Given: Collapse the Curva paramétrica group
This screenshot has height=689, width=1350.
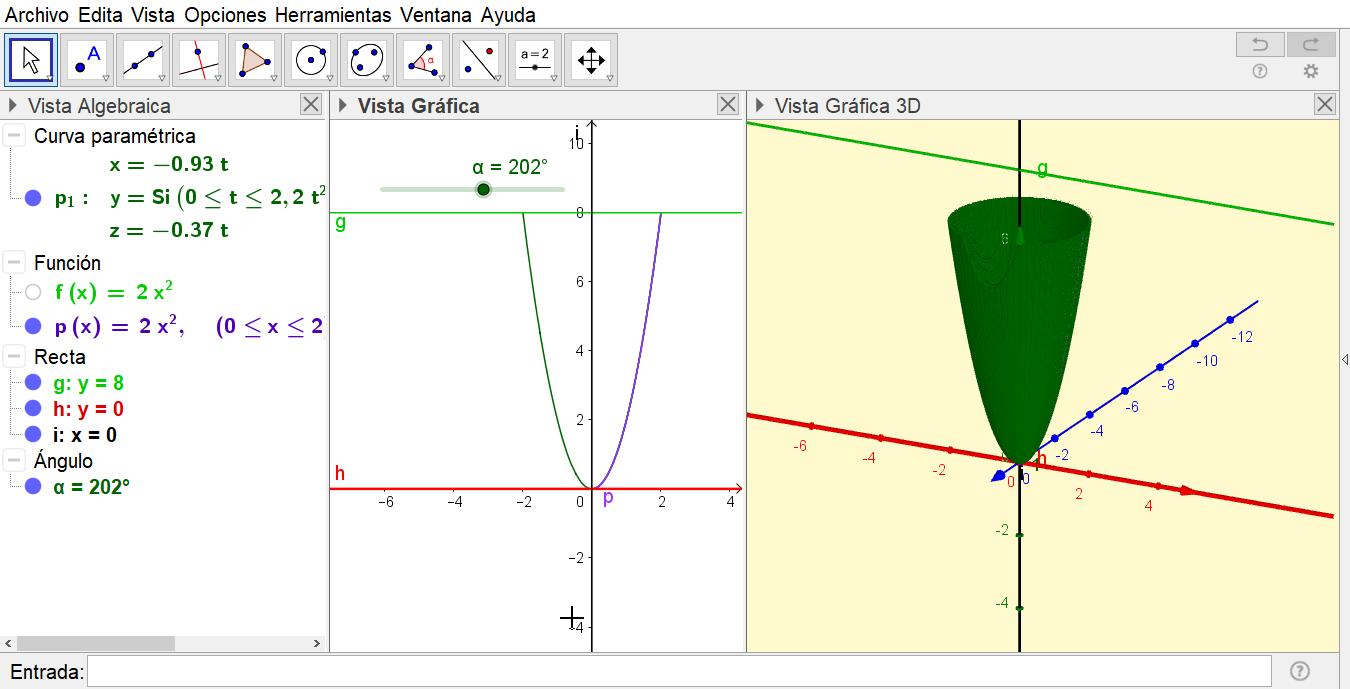Looking at the screenshot, I should pos(14,136).
